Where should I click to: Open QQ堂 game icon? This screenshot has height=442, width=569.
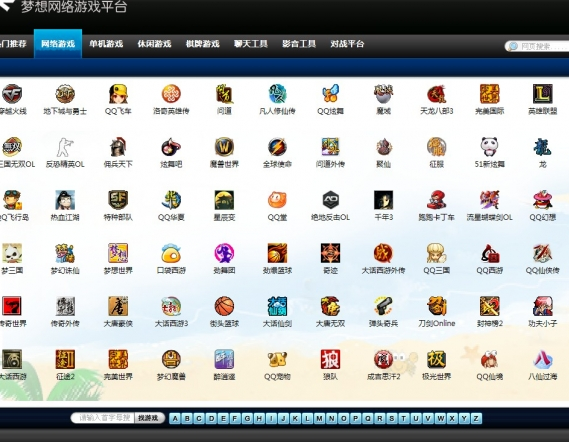[x=277, y=200]
